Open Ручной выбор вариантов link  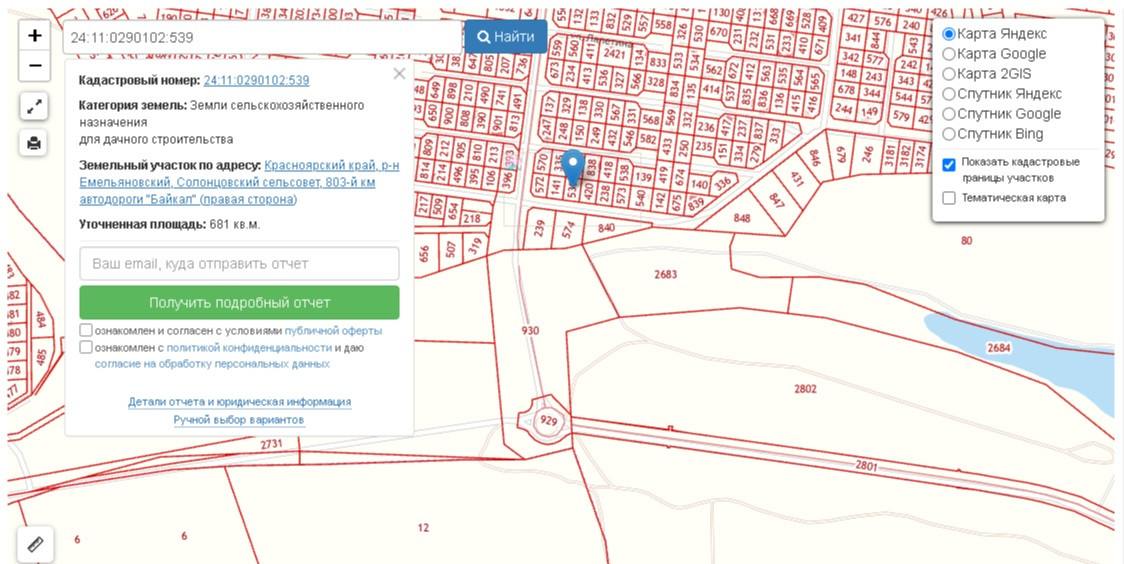[239, 420]
